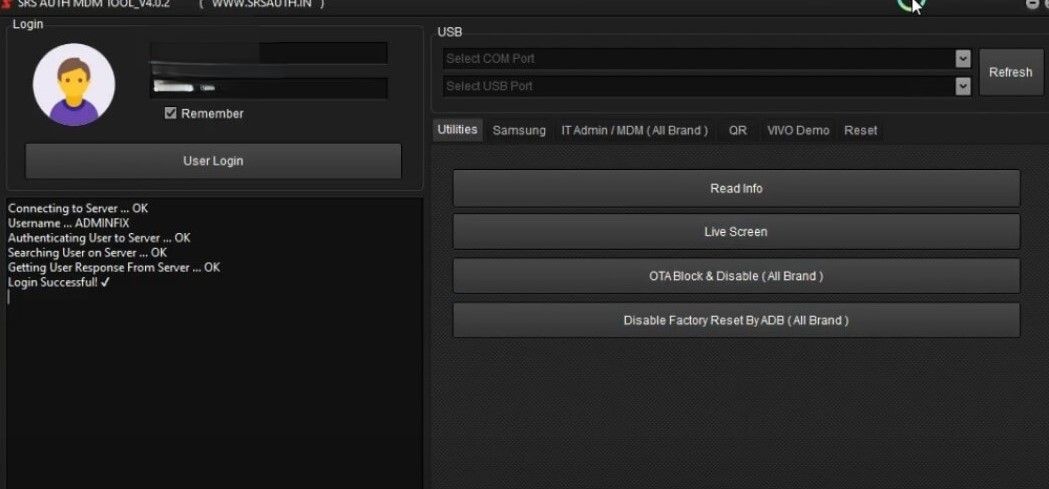Viewport: 1049px width, 489px height.
Task: Click the username input field
Action: tap(269, 53)
